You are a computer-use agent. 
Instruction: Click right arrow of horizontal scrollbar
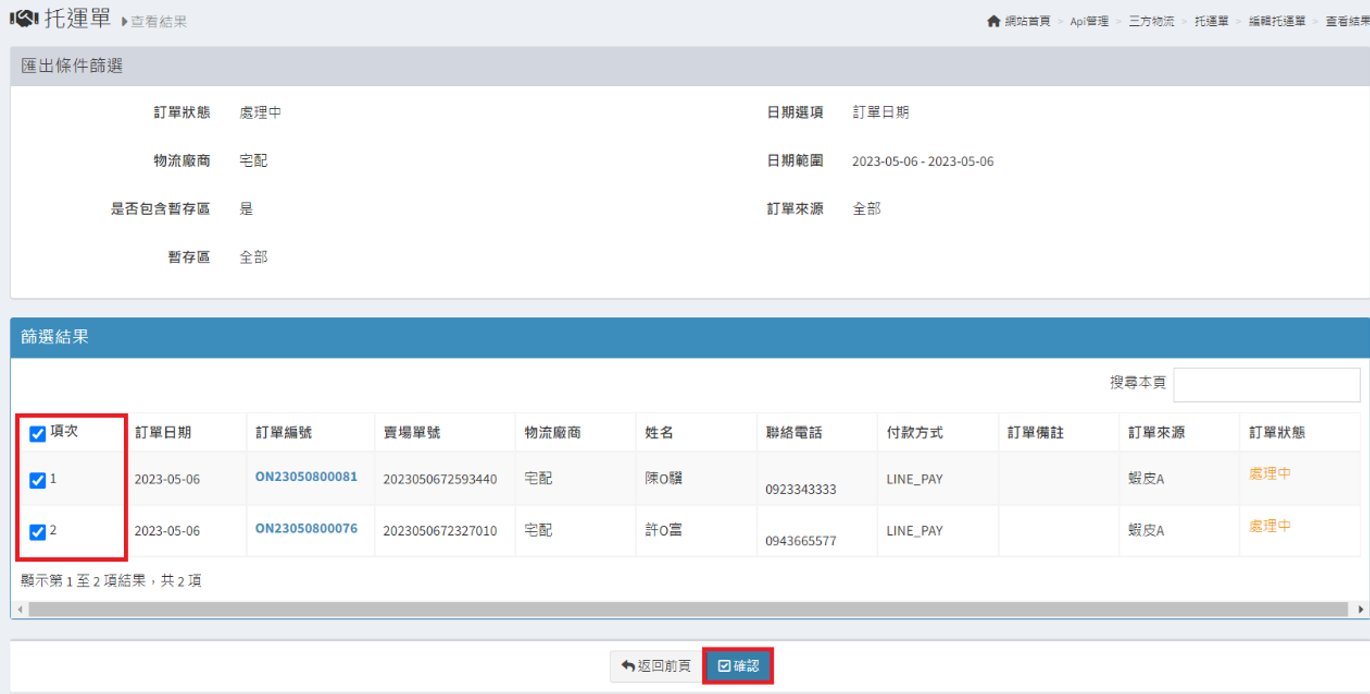click(x=1361, y=609)
